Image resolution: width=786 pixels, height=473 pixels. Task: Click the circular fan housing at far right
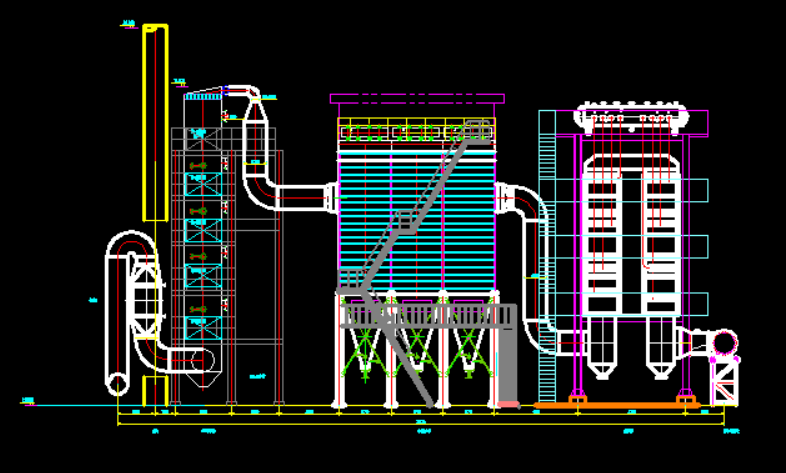tap(725, 343)
